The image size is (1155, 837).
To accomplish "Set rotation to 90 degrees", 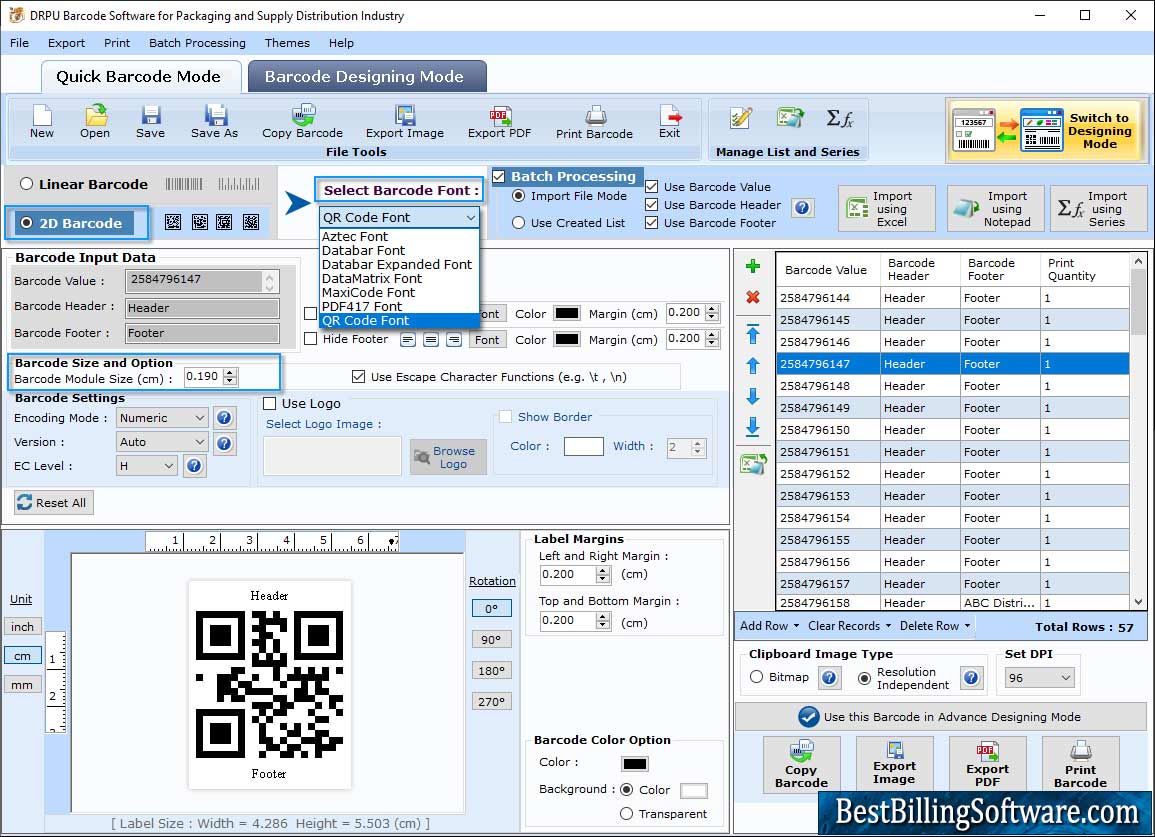I will click(491, 640).
